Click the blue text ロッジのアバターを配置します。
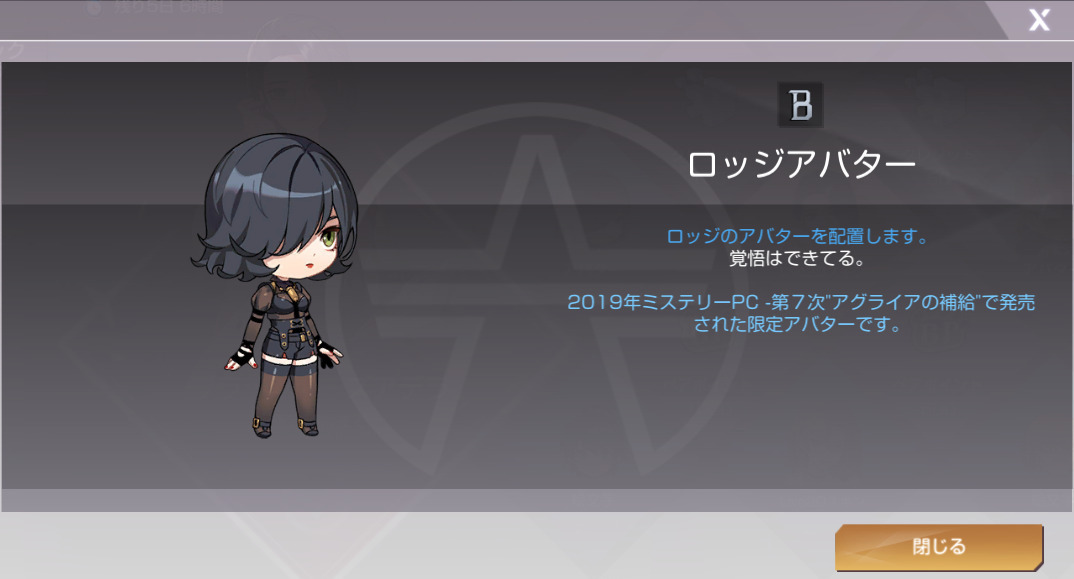The image size is (1074, 579). 798,236
